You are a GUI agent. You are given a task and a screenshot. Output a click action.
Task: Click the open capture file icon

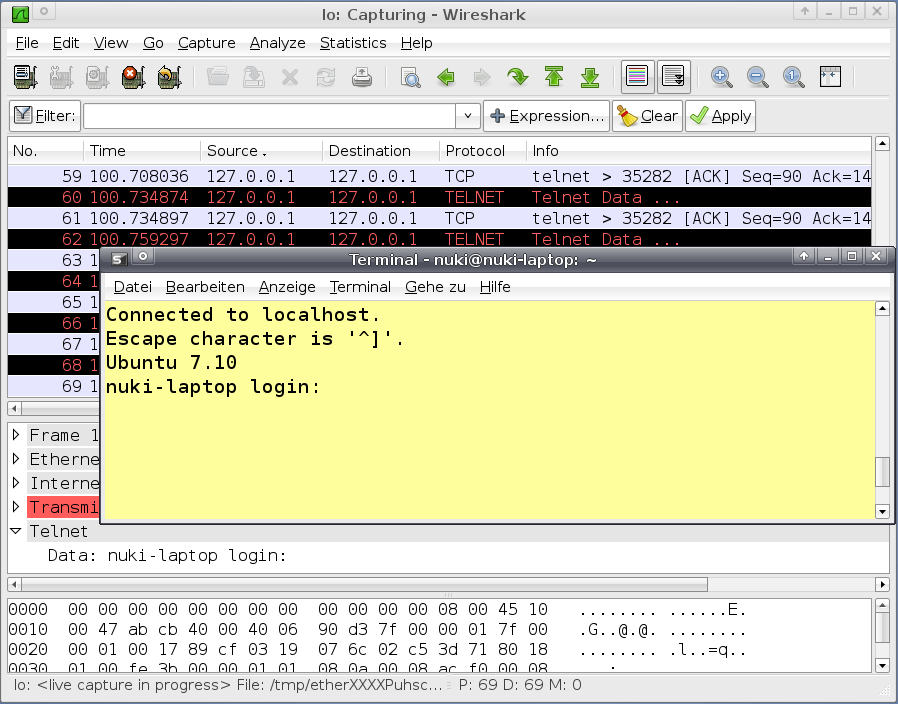(218, 77)
